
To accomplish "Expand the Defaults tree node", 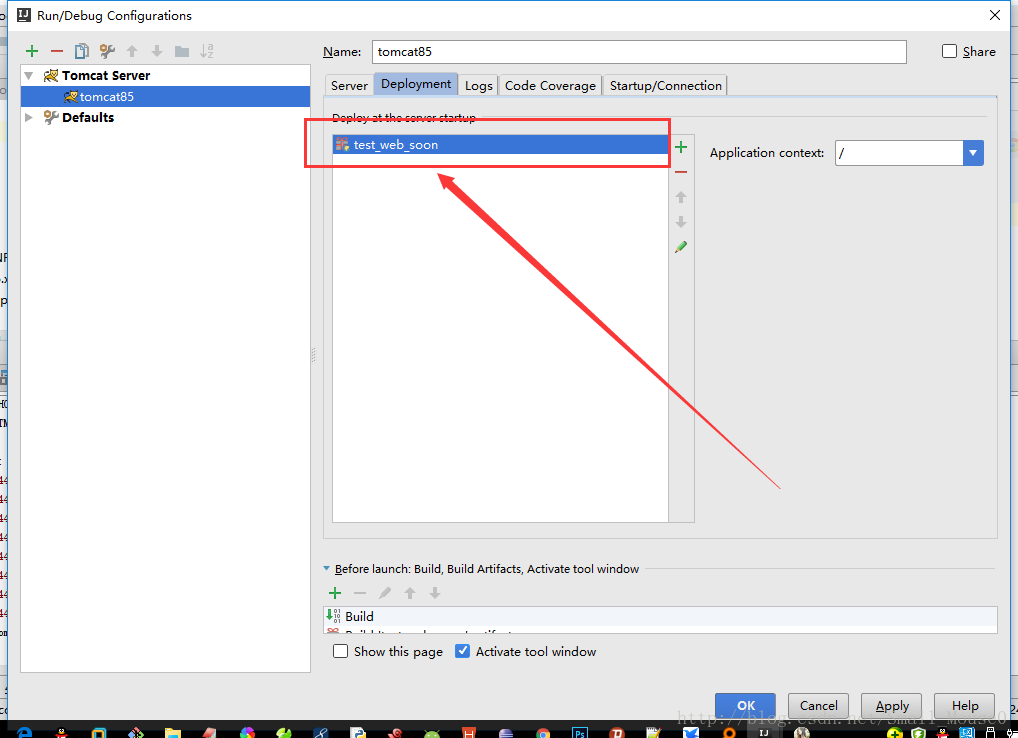I will click(x=29, y=117).
